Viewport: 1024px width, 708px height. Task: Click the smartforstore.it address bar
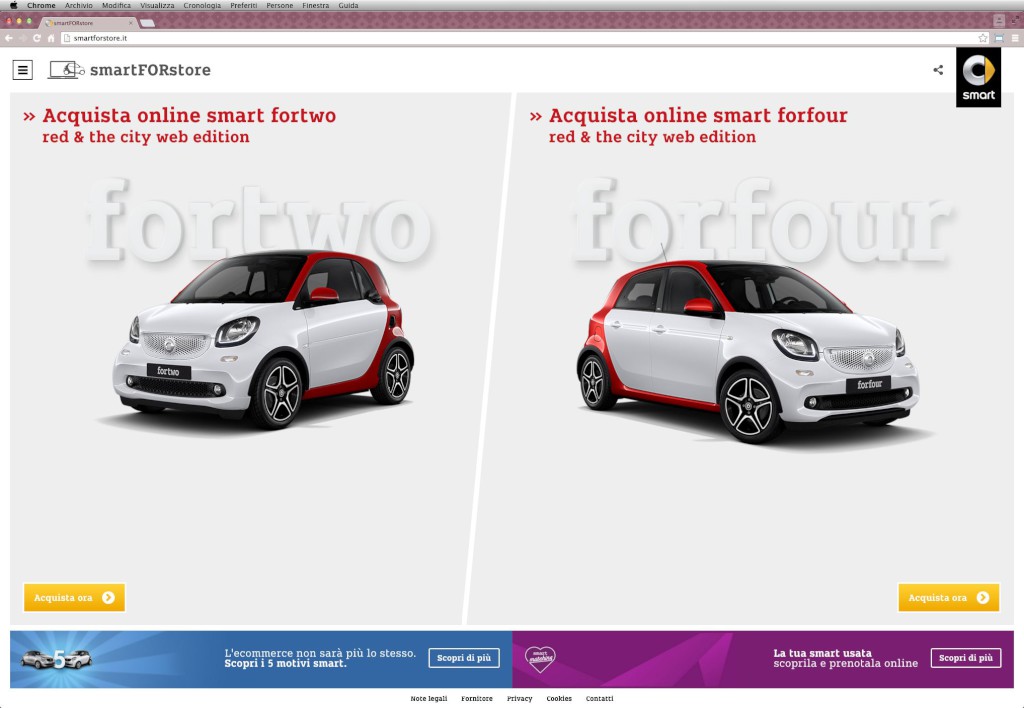click(500, 38)
